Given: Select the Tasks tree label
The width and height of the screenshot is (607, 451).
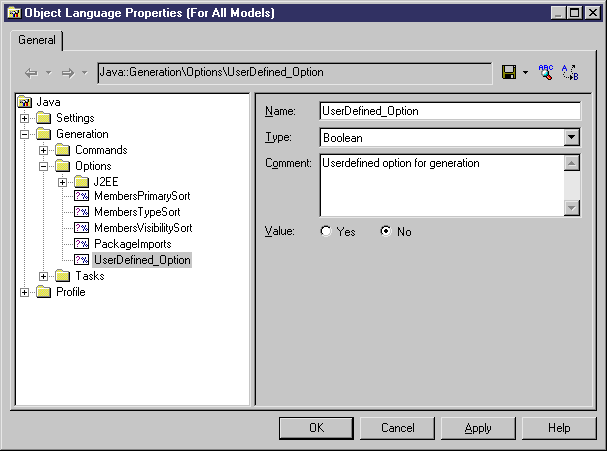Looking at the screenshot, I should pos(90,276).
